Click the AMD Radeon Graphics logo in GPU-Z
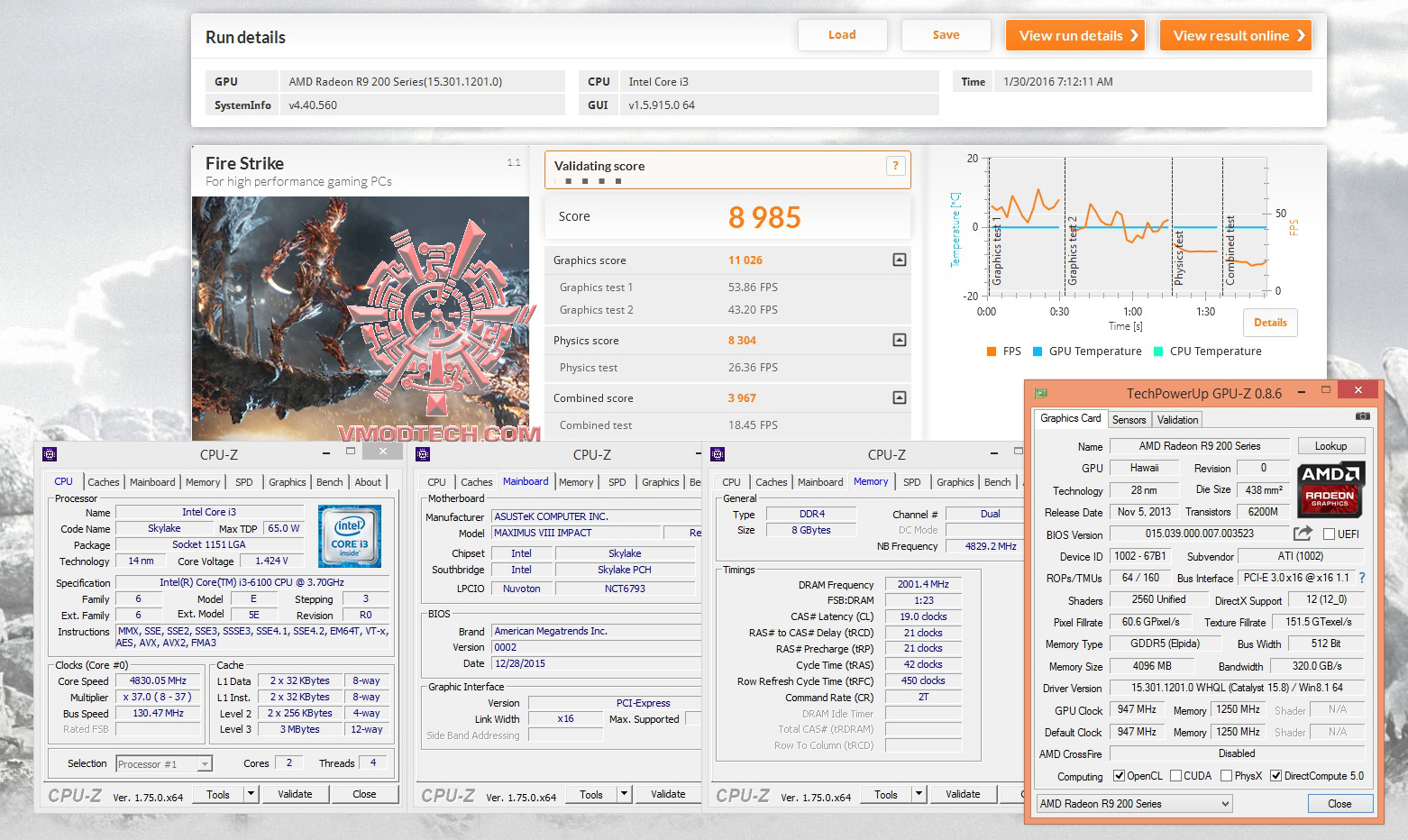The width and height of the screenshot is (1408, 840). point(1331,488)
